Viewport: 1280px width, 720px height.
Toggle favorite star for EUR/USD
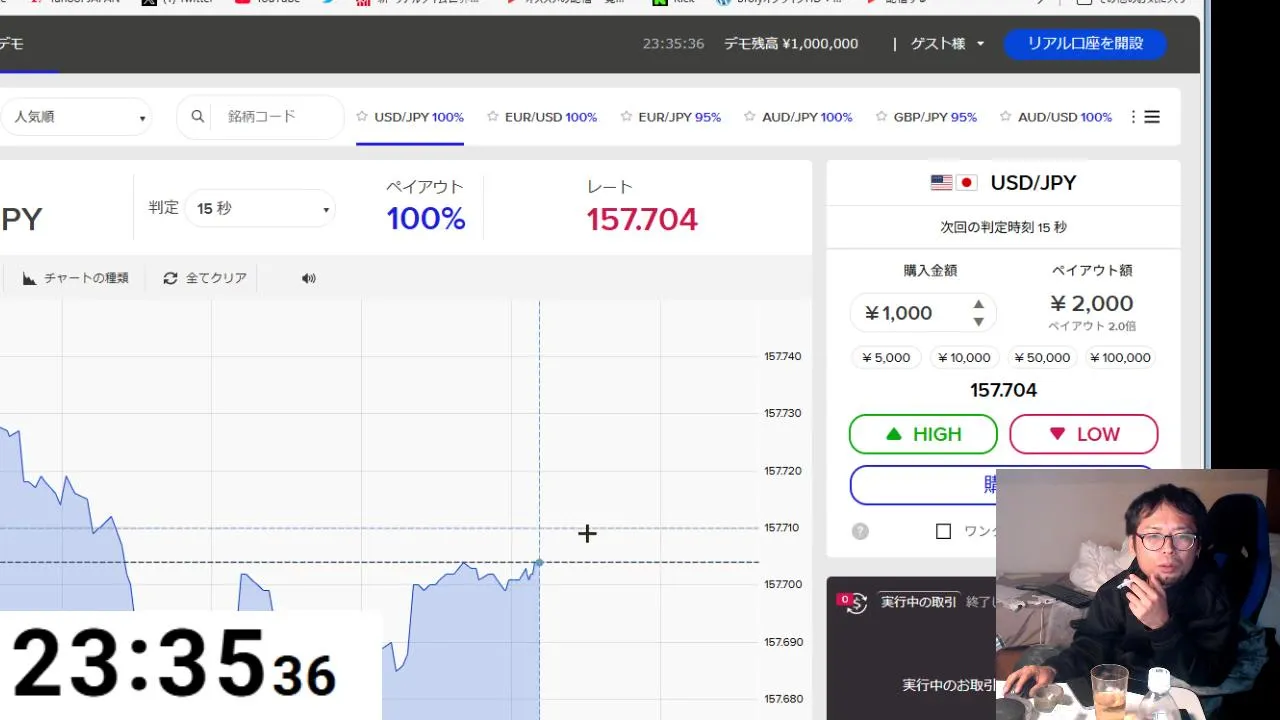493,117
